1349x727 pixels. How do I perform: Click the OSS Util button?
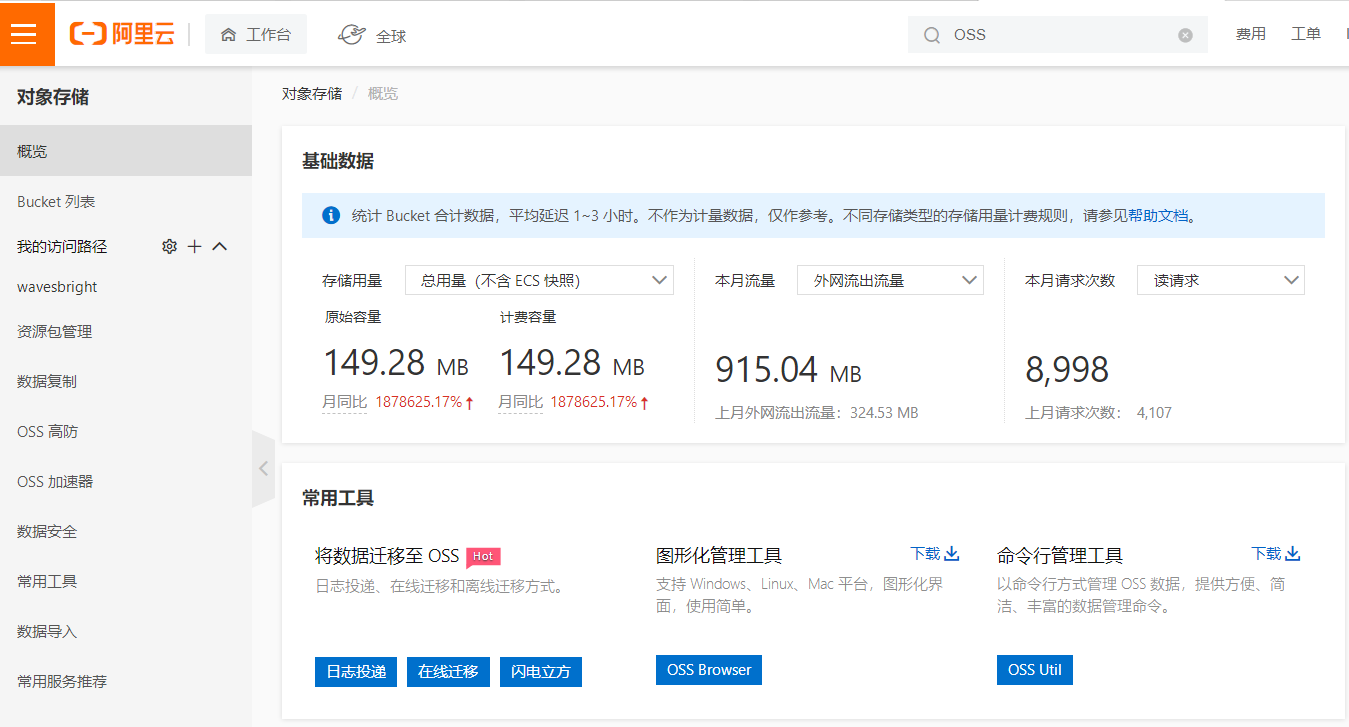pos(1035,670)
